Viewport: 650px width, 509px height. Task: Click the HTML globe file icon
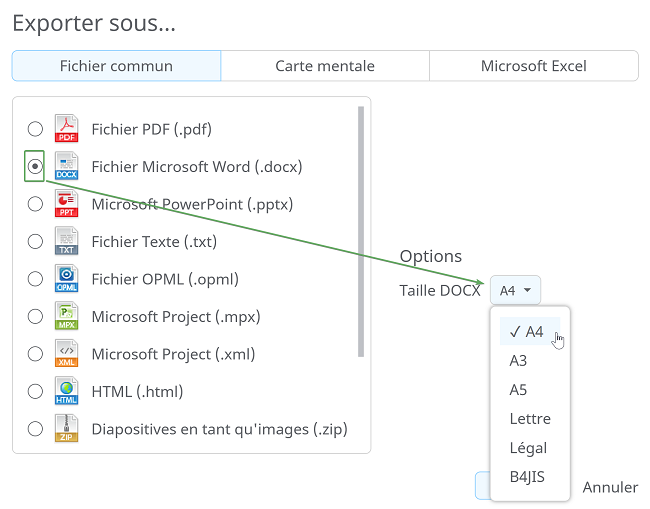(x=66, y=391)
